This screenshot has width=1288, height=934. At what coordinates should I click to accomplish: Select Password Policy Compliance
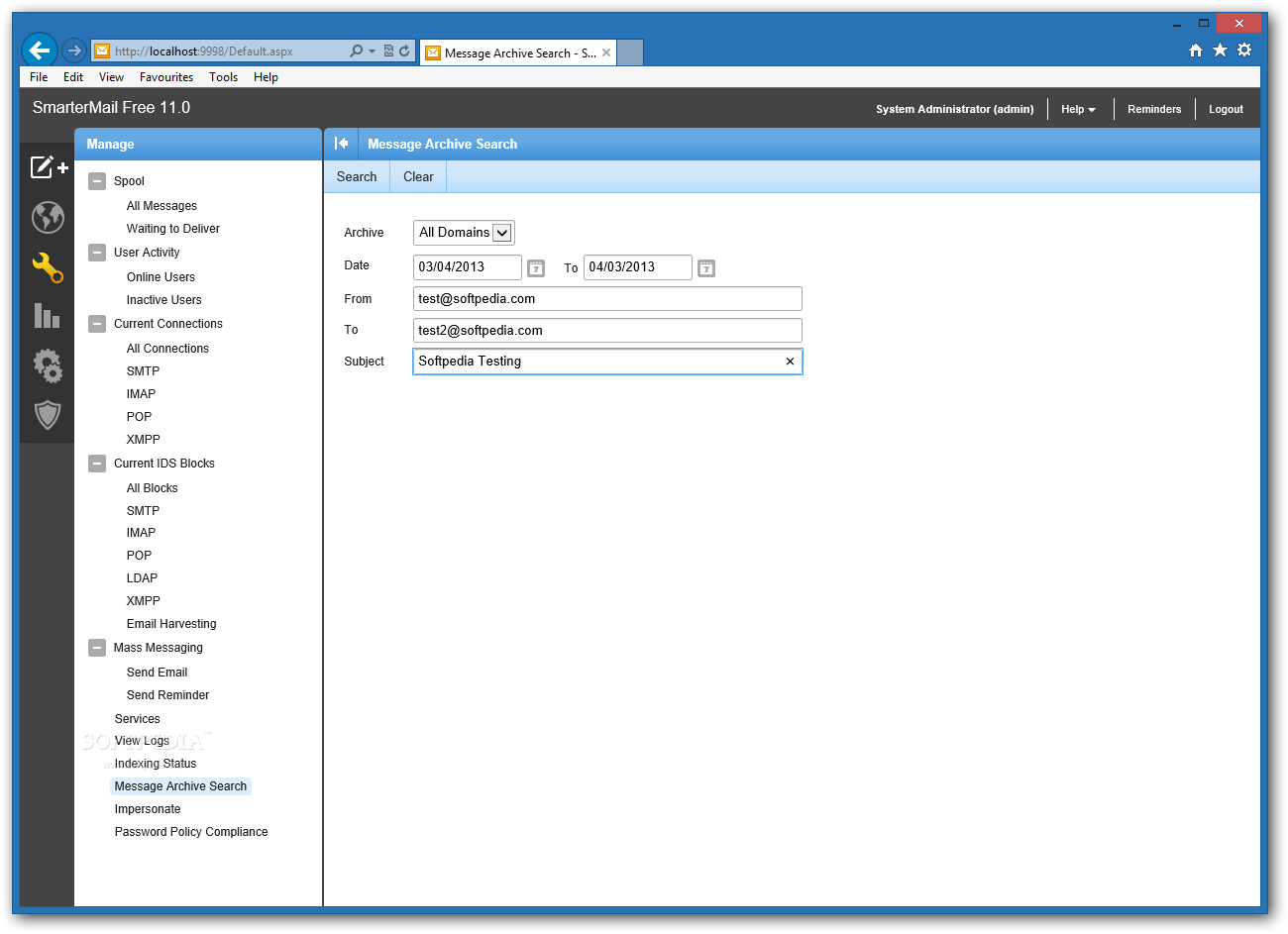click(191, 832)
